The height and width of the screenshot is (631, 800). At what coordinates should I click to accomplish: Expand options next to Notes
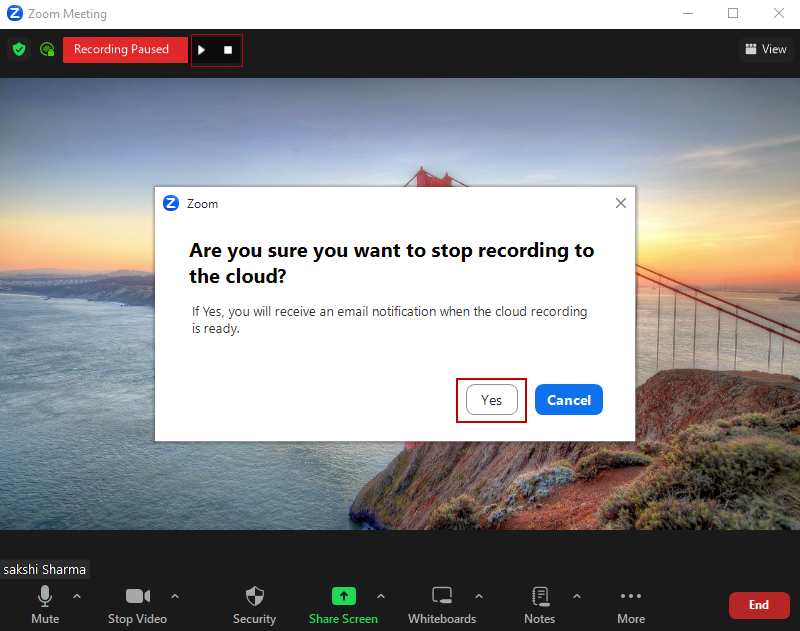577,596
